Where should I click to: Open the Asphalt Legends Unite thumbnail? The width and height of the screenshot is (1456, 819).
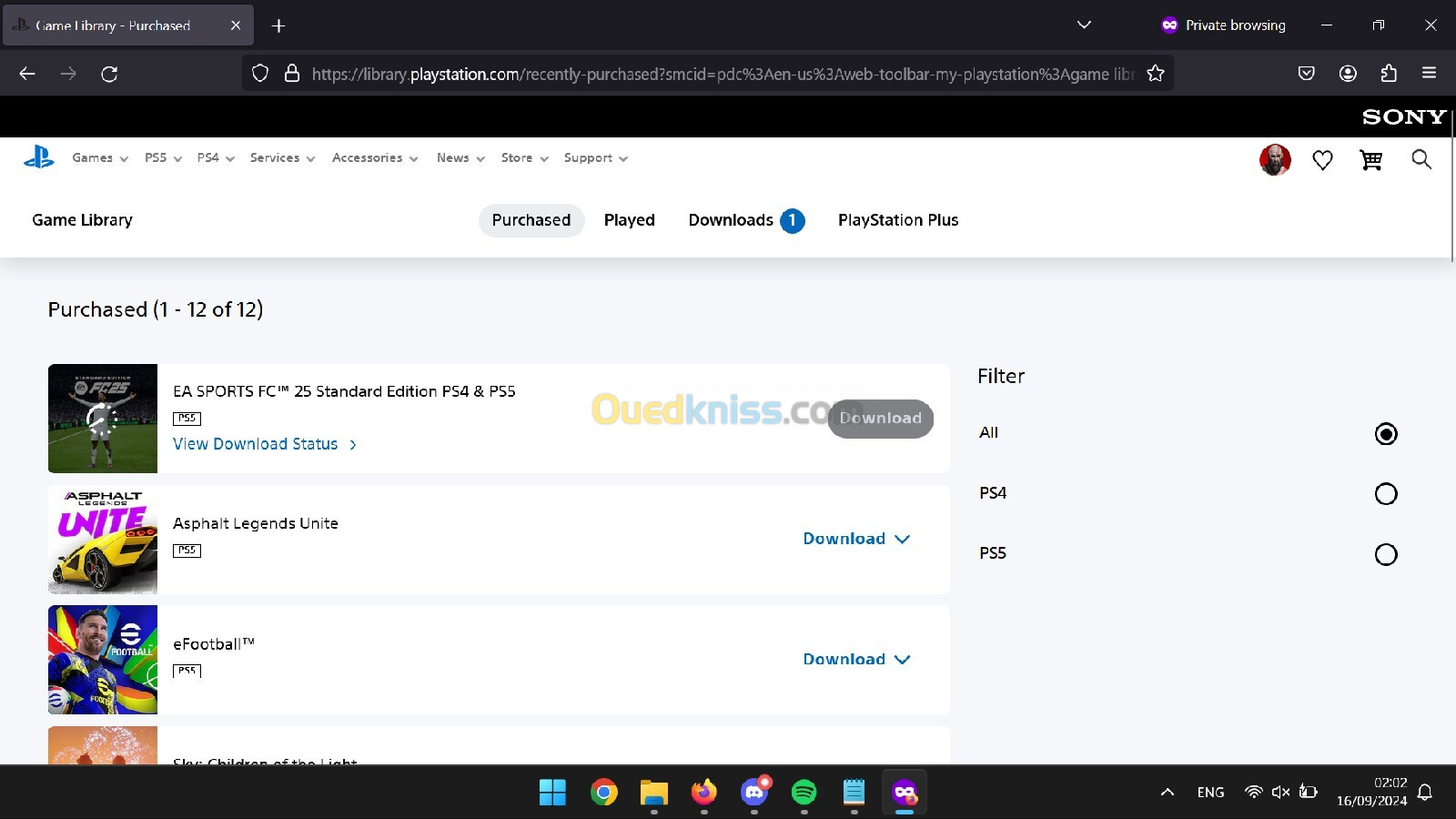103,540
